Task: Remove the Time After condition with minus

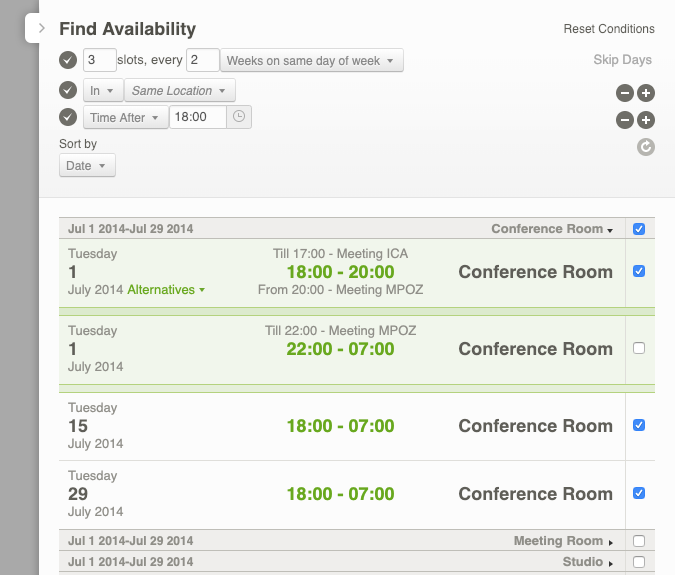Action: pyautogui.click(x=625, y=120)
